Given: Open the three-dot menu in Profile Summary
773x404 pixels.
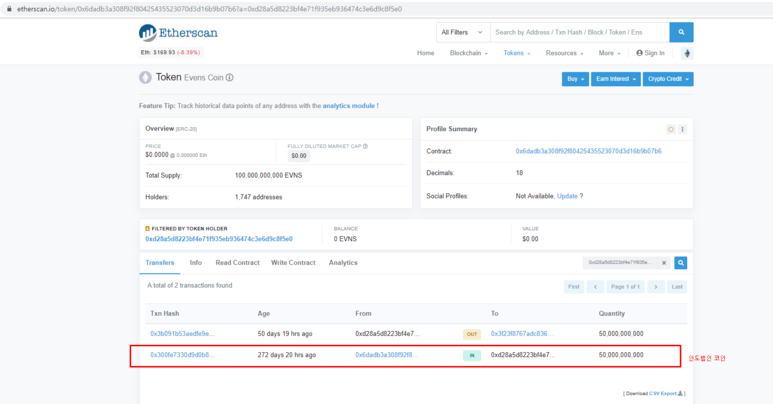Looking at the screenshot, I should coord(683,129).
